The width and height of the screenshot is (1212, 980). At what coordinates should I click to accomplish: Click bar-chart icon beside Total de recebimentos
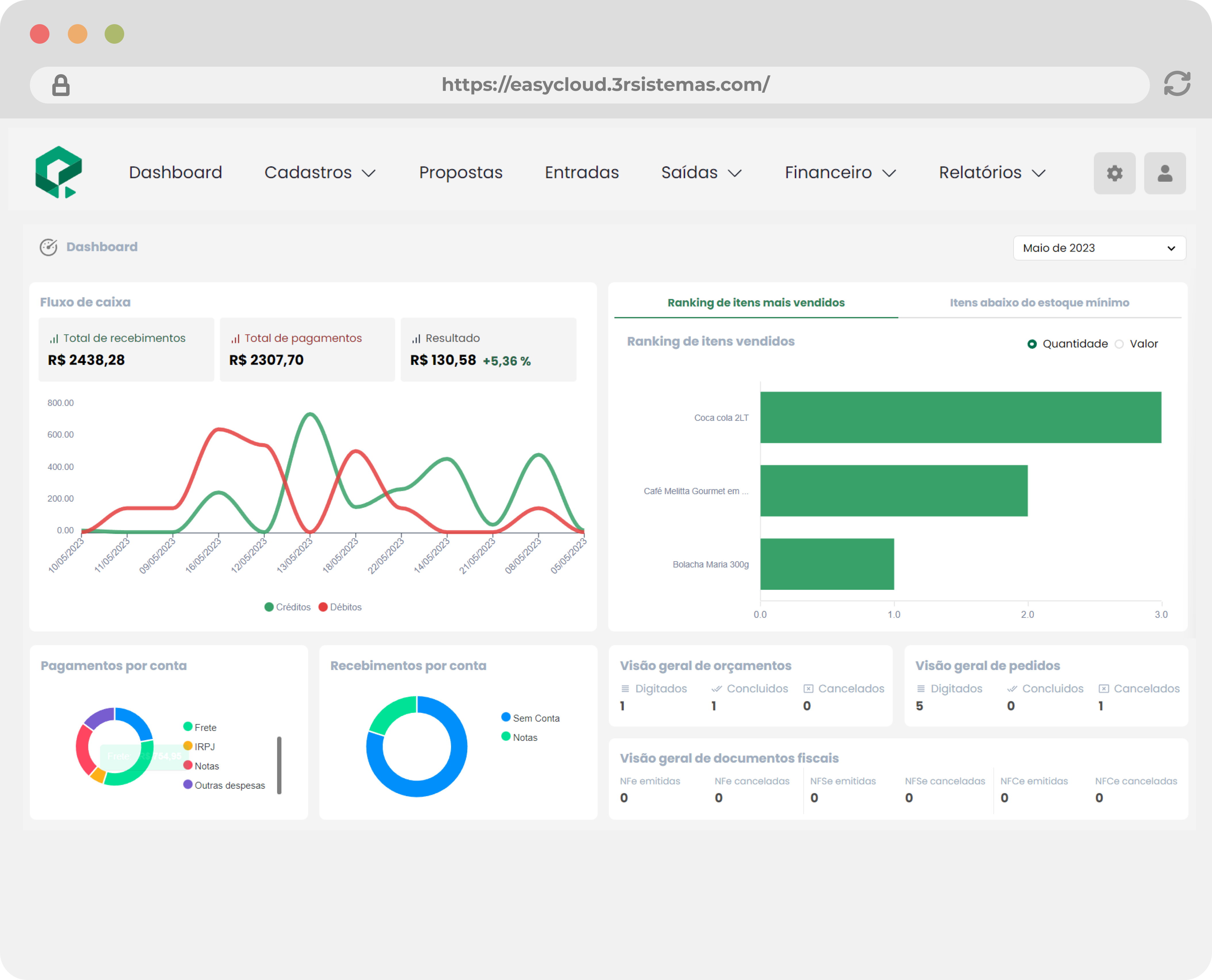point(54,339)
